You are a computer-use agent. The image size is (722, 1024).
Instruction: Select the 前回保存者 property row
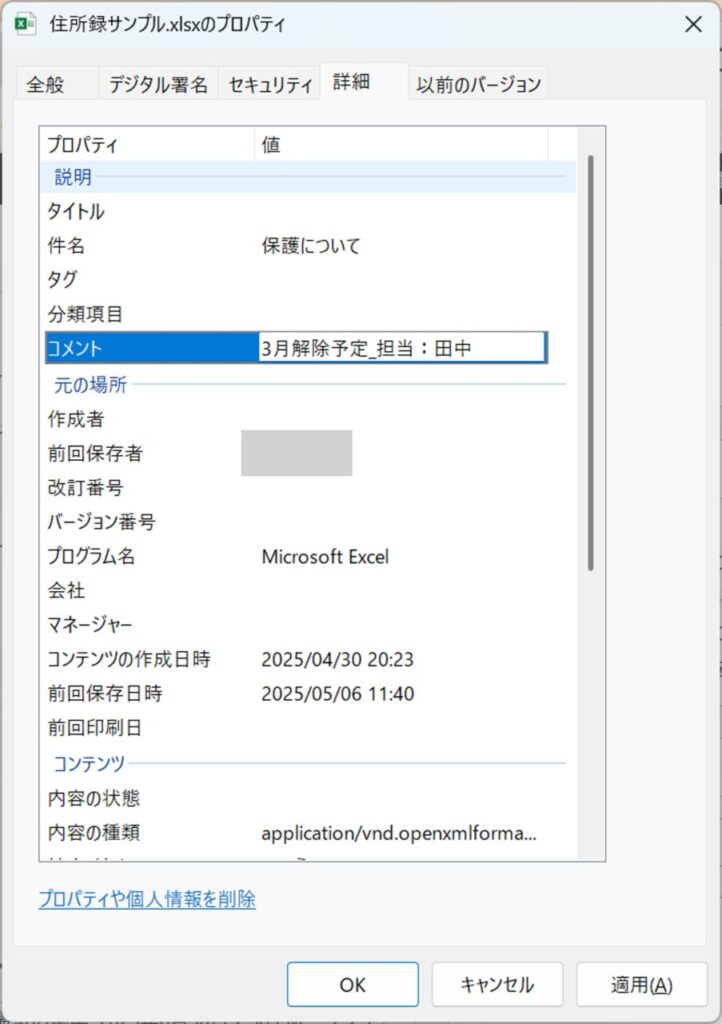(x=307, y=453)
